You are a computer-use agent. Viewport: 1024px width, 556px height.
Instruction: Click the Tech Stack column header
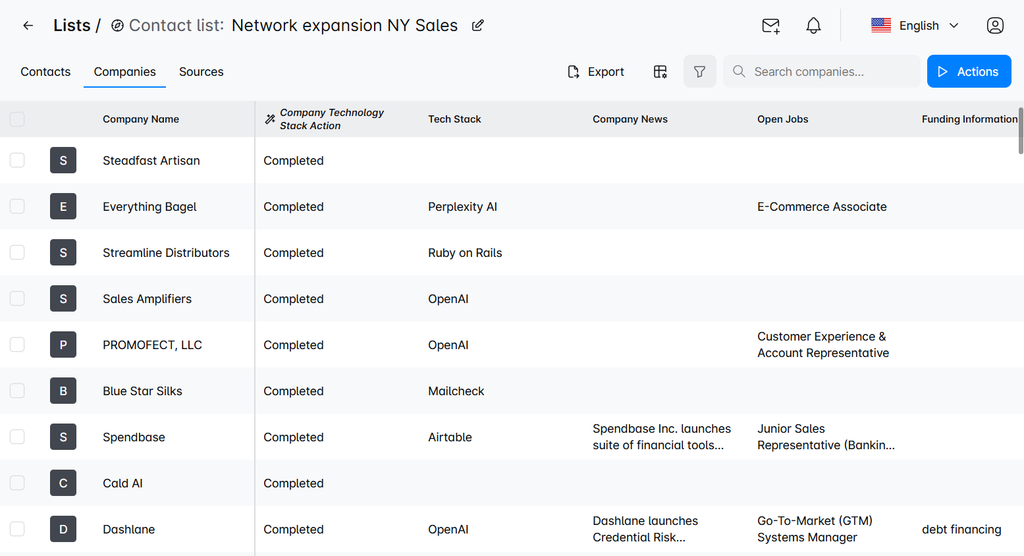tap(455, 119)
